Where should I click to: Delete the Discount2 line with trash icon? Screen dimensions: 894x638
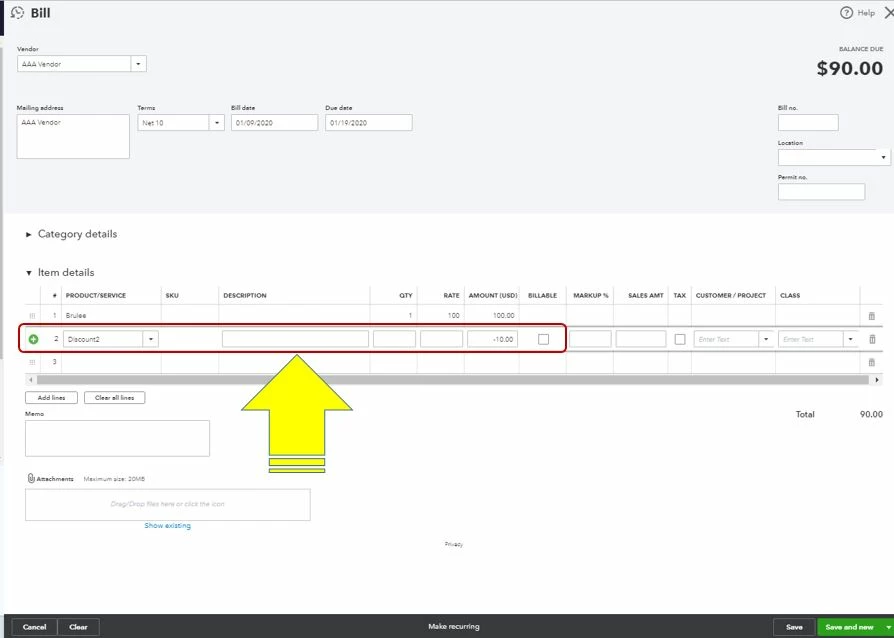[872, 339]
